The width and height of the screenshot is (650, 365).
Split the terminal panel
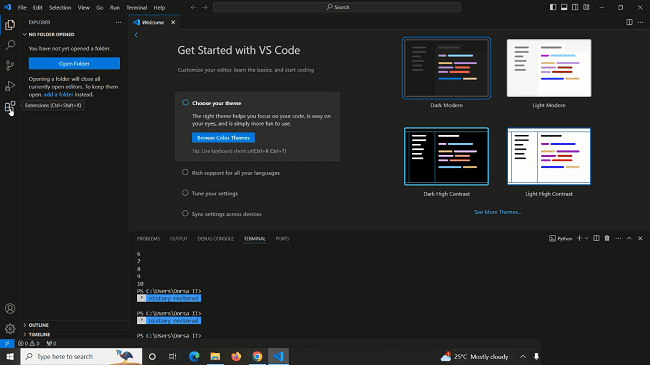(596, 238)
